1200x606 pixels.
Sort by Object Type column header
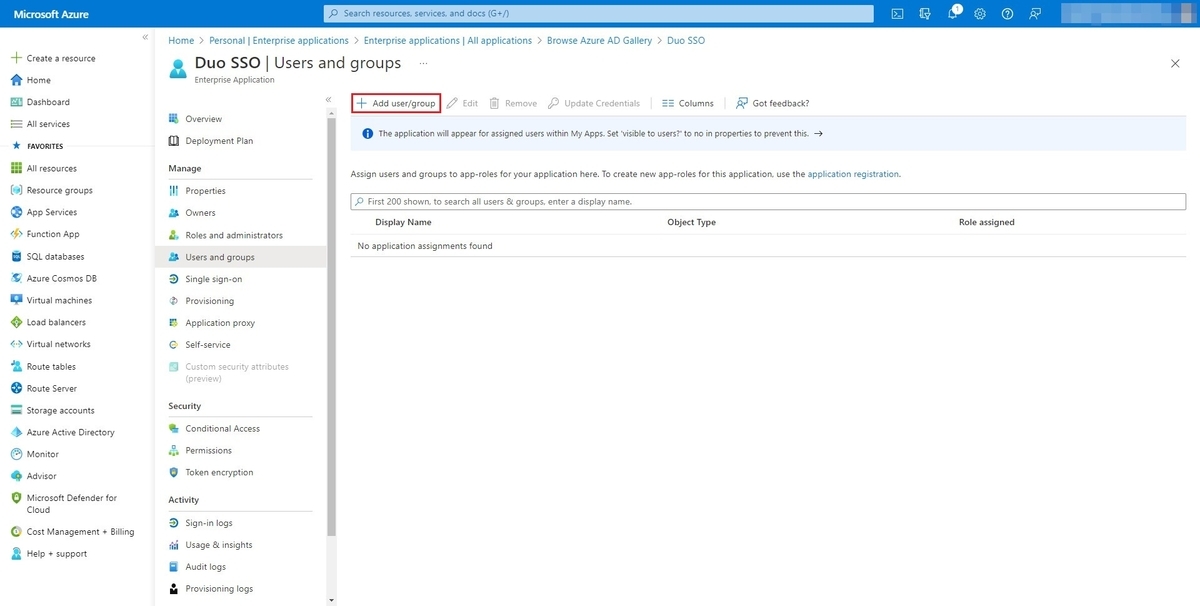[691, 222]
